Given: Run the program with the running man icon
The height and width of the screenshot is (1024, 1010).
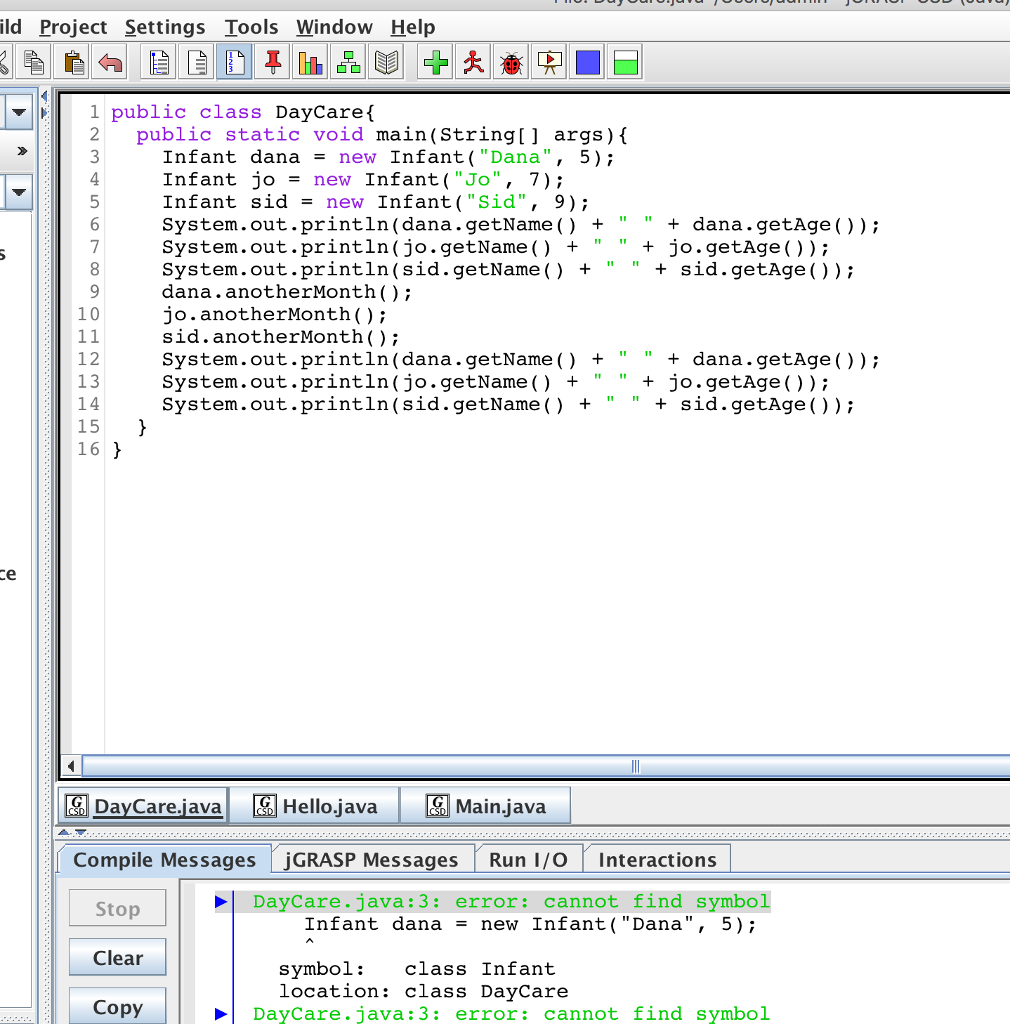Looking at the screenshot, I should pos(473,64).
